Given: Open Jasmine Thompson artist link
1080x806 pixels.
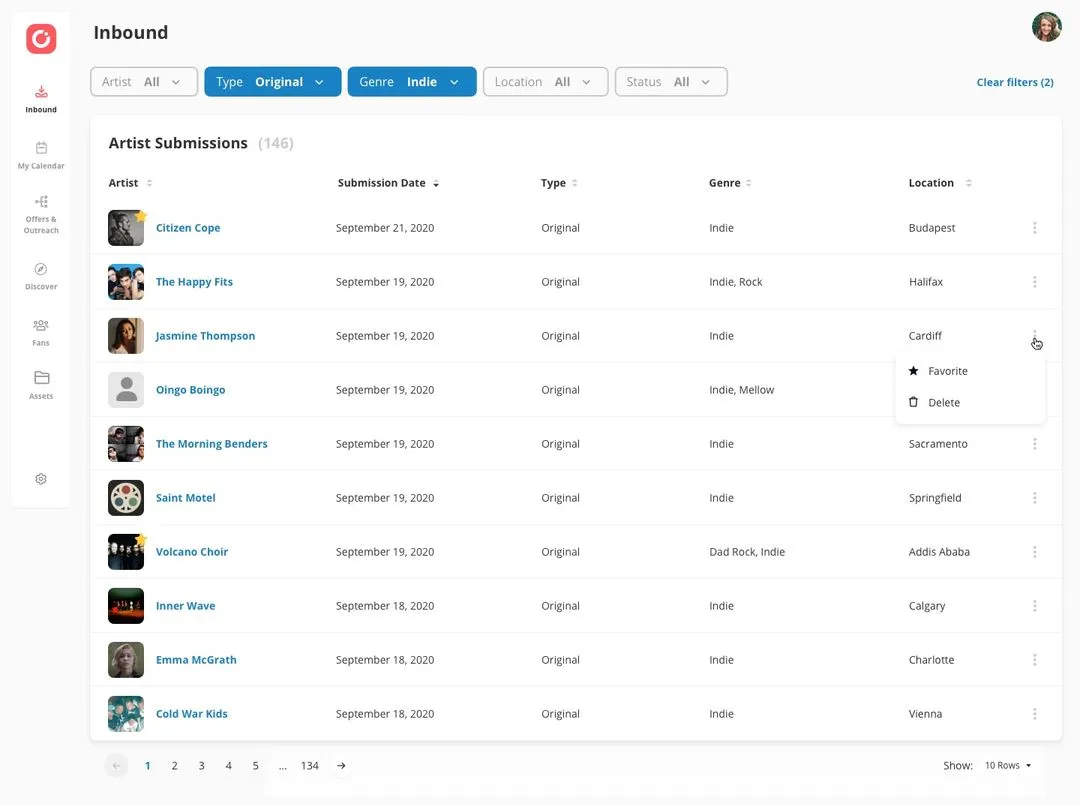Looking at the screenshot, I should (x=205, y=335).
